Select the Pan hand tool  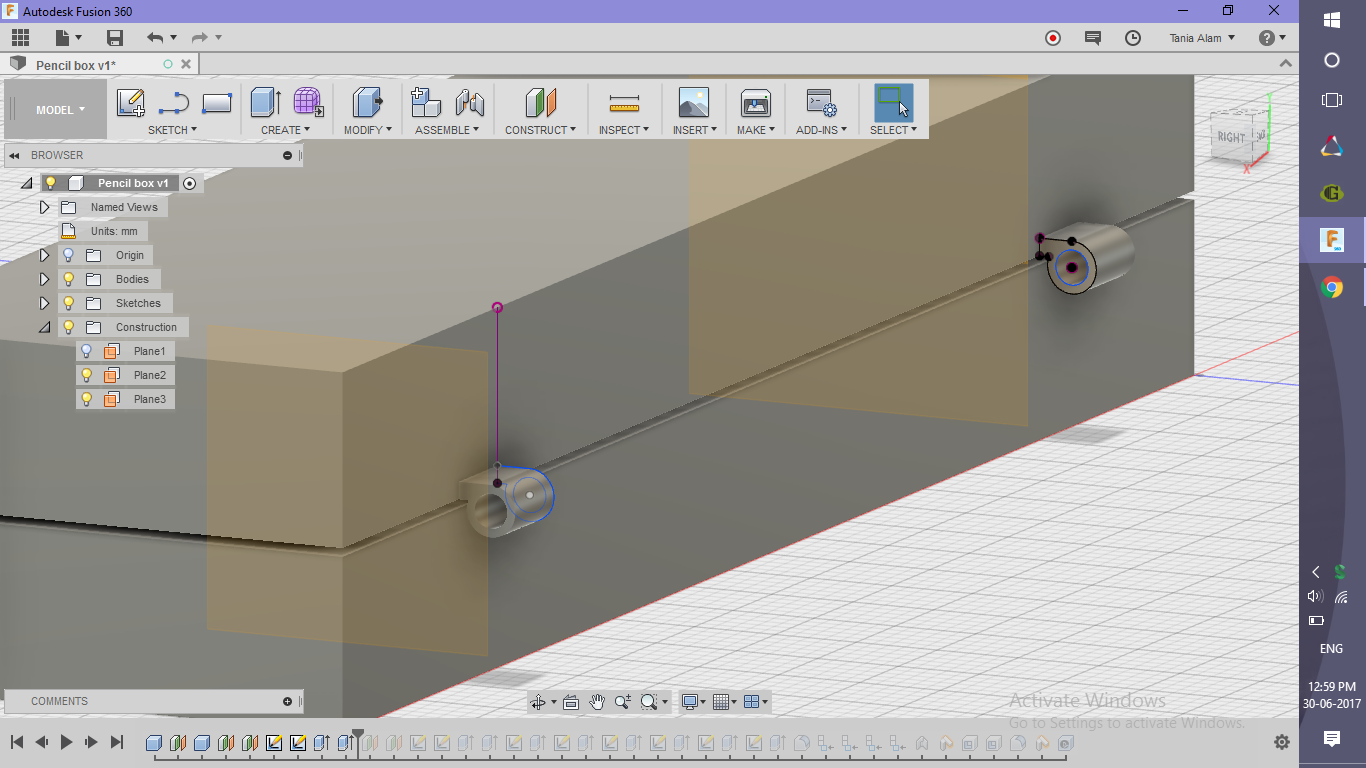597,702
